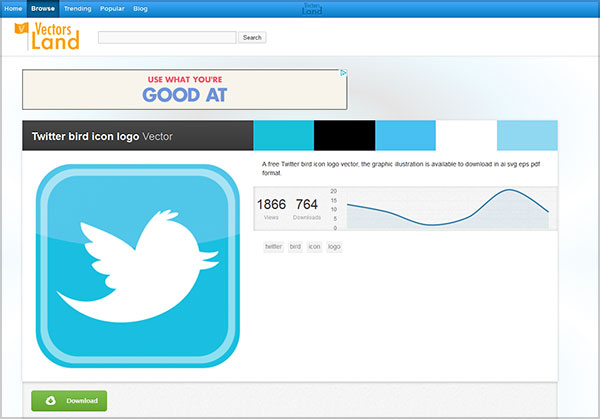Viewport: 600px width, 419px height.
Task: Click the small Vectors Land top-center logo
Action: click(312, 9)
